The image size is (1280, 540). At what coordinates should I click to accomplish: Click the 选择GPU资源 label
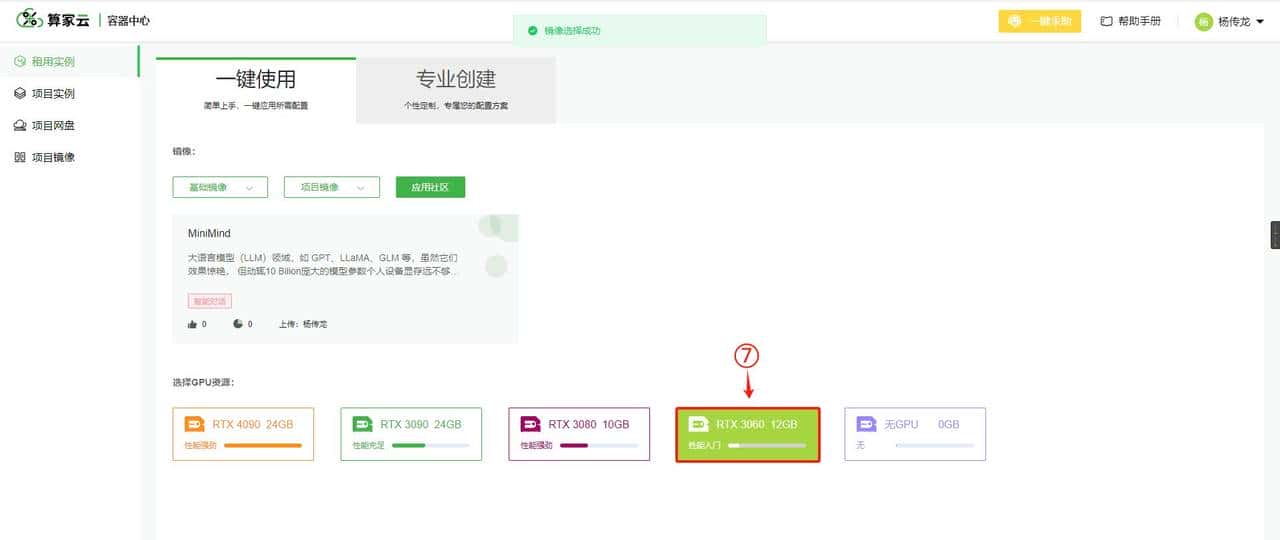pyautogui.click(x=203, y=382)
